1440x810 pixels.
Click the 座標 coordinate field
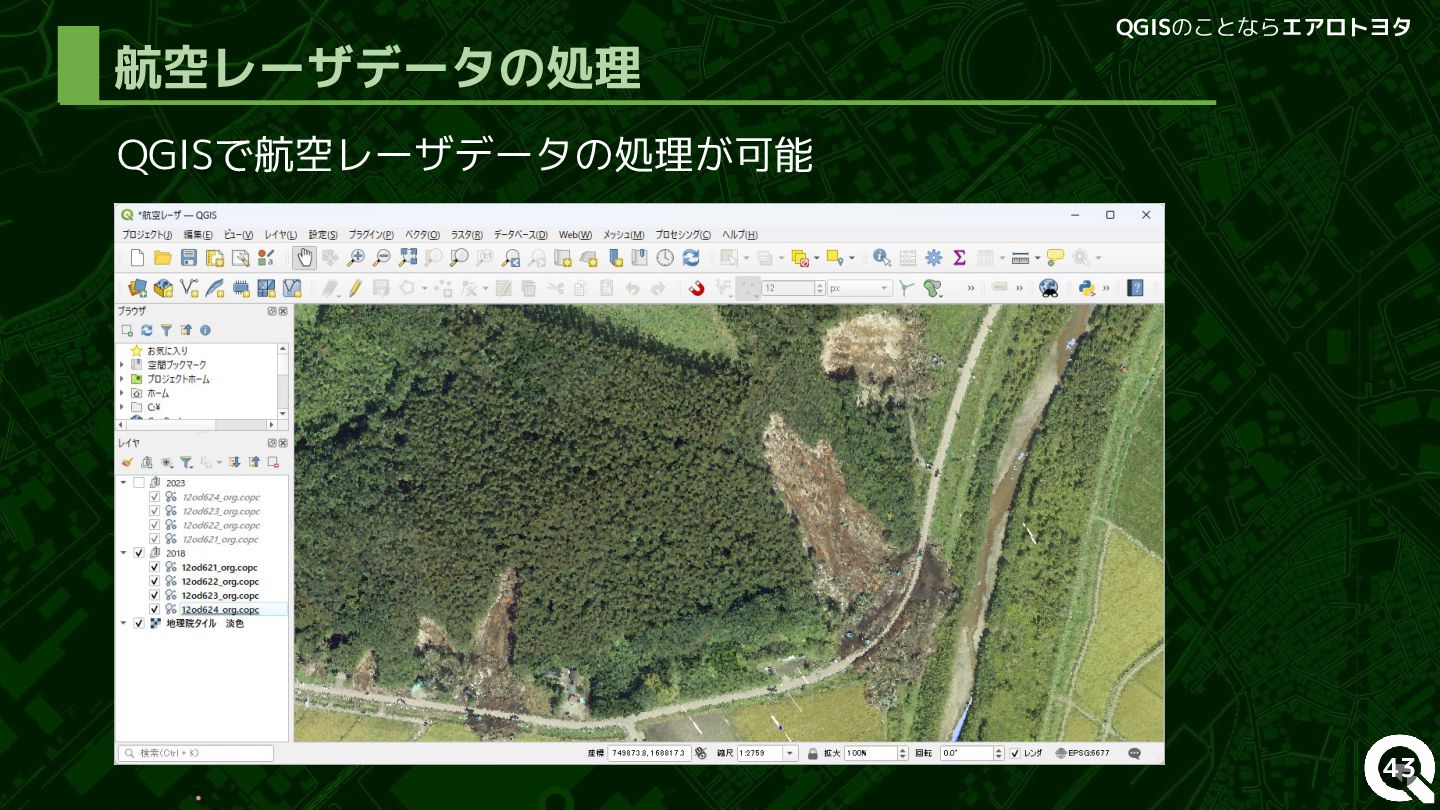tap(648, 753)
